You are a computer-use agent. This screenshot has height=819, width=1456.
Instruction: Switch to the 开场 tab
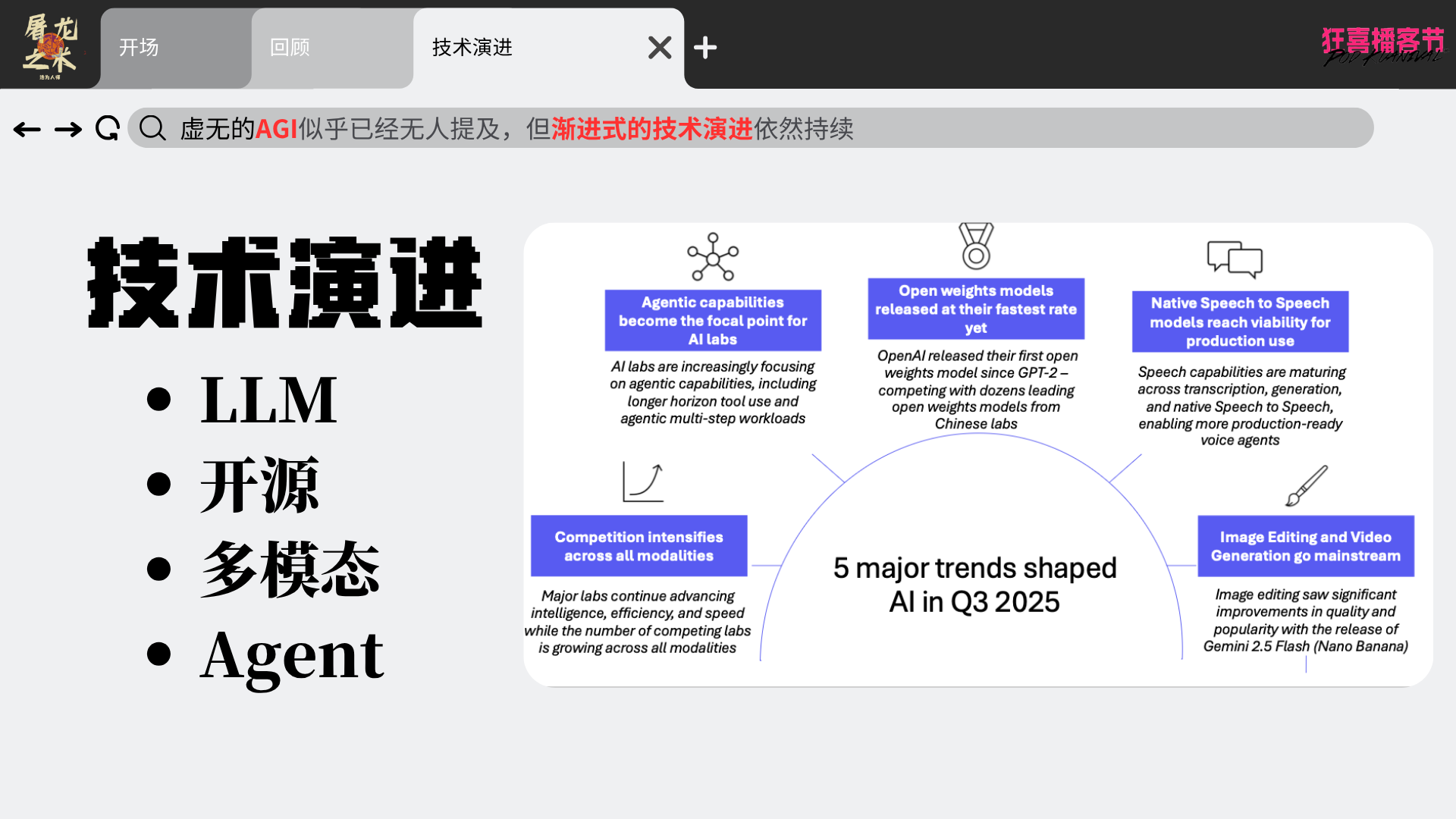(x=174, y=48)
